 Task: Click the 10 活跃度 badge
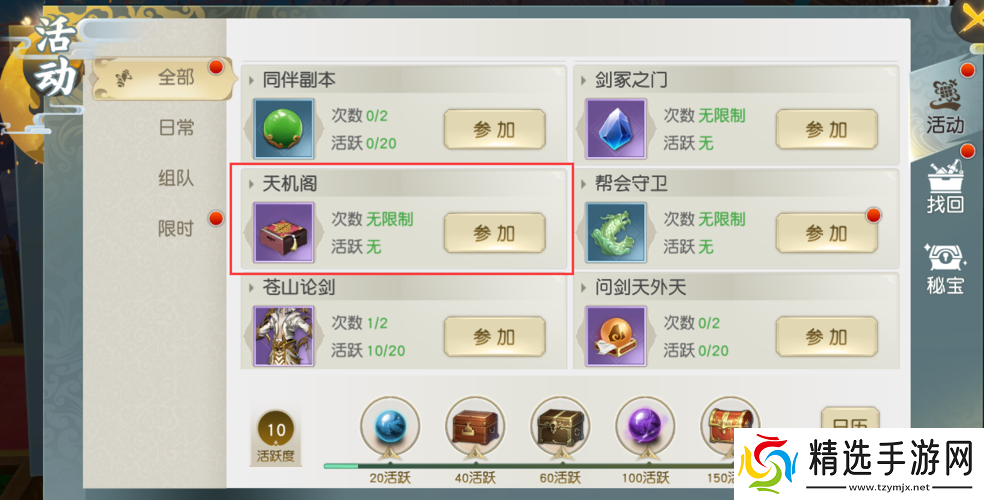276,437
